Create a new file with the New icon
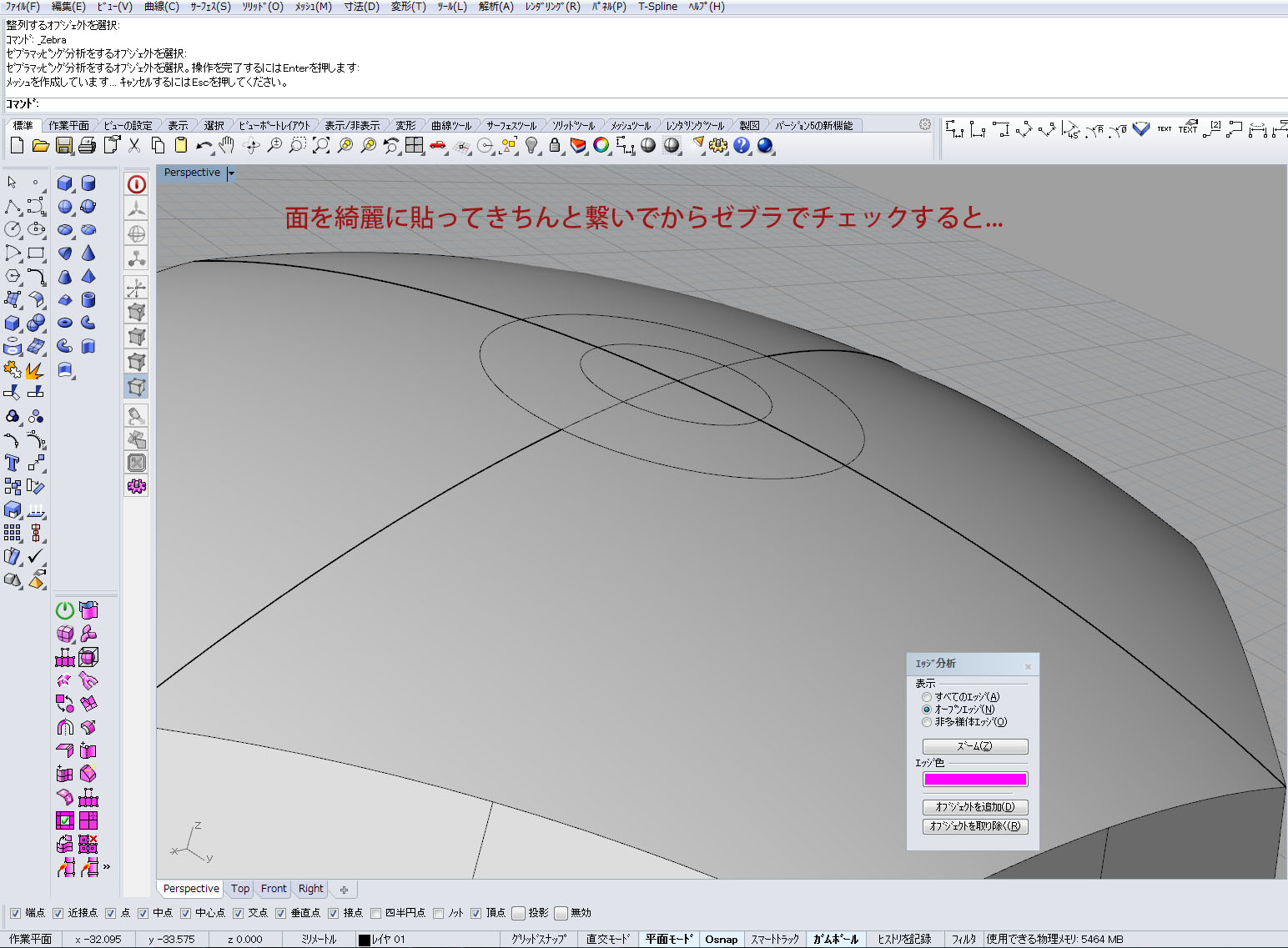The image size is (1288, 948). [x=17, y=146]
